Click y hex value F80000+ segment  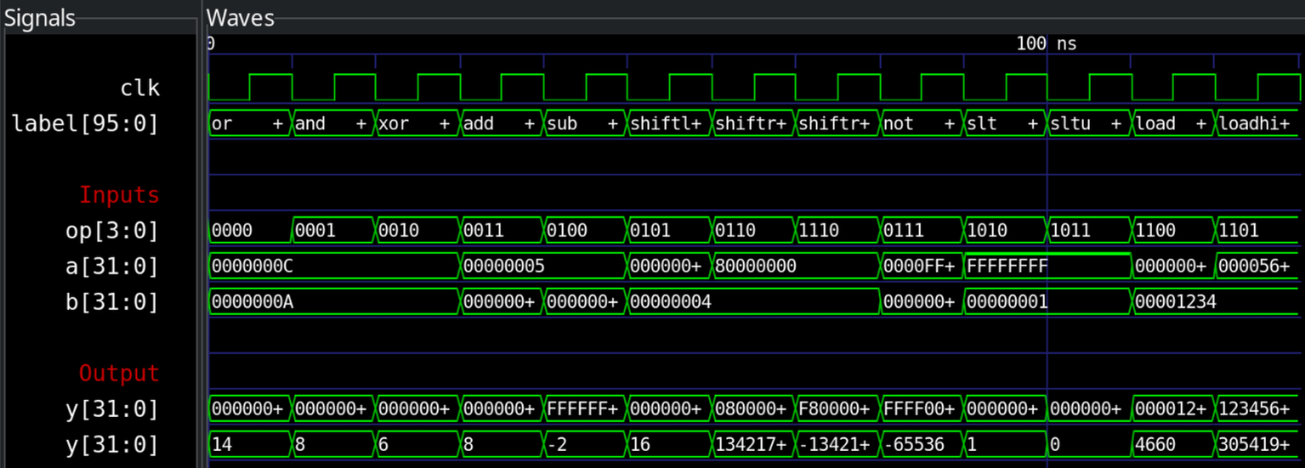tap(837, 409)
